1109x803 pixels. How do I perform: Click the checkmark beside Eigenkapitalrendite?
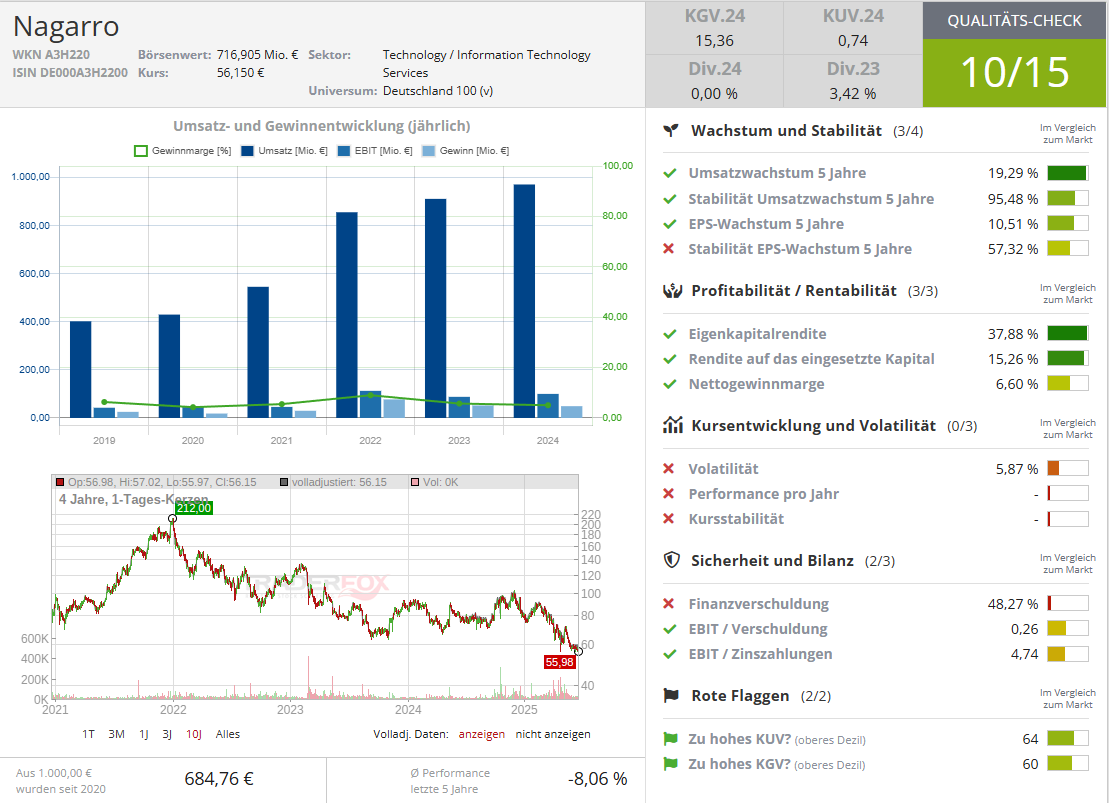click(x=669, y=334)
